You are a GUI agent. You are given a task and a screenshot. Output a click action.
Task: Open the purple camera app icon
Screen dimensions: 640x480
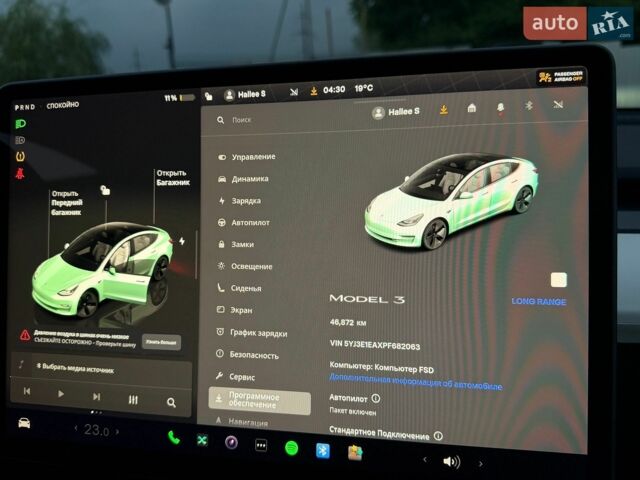[x=231, y=442]
